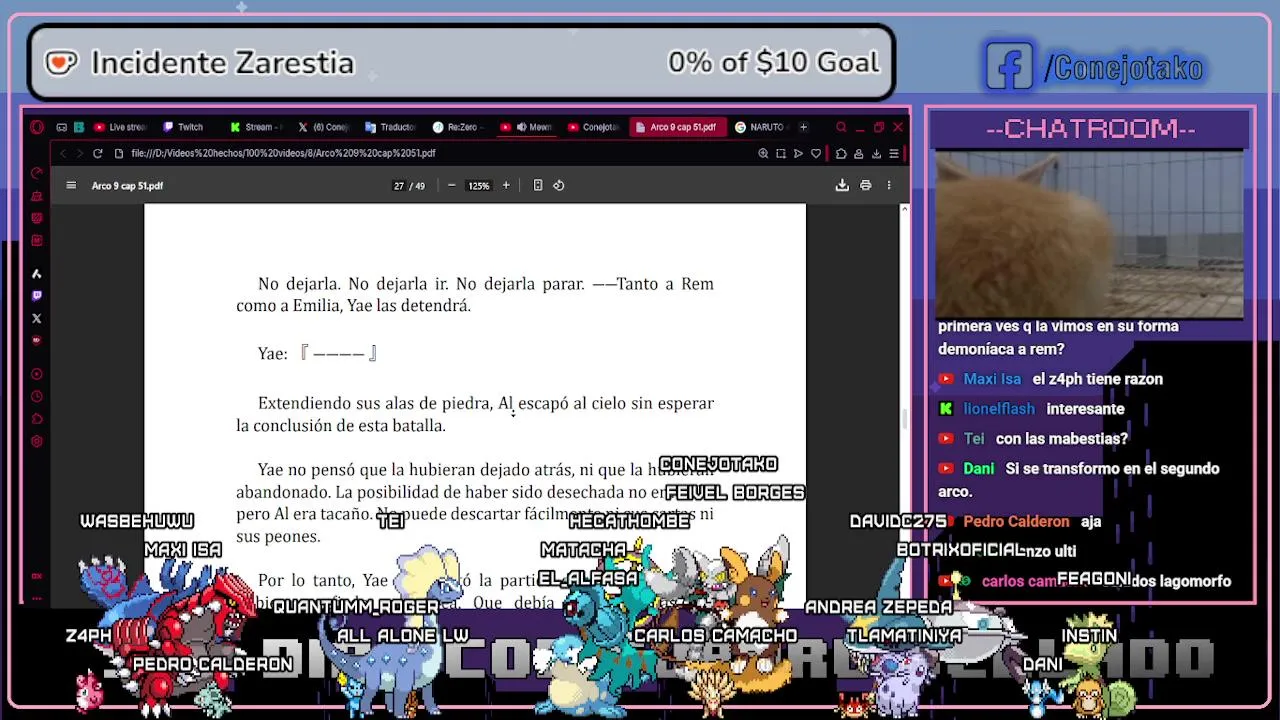1280x720 pixels.
Task: Zoom out the PDF with minus button
Action: pos(451,185)
